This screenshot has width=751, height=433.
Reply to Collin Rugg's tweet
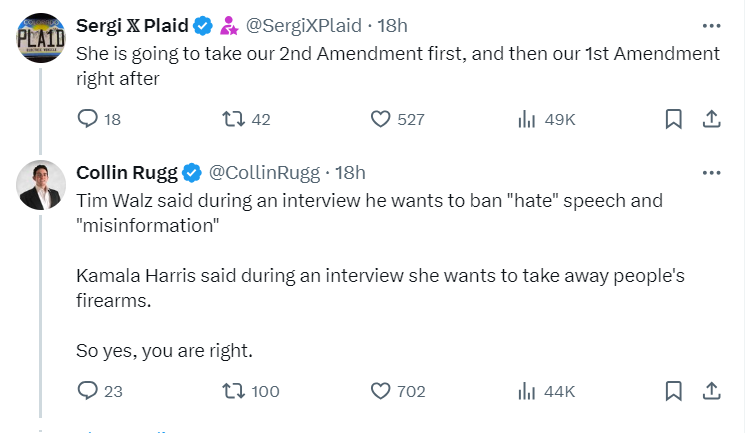[88, 391]
